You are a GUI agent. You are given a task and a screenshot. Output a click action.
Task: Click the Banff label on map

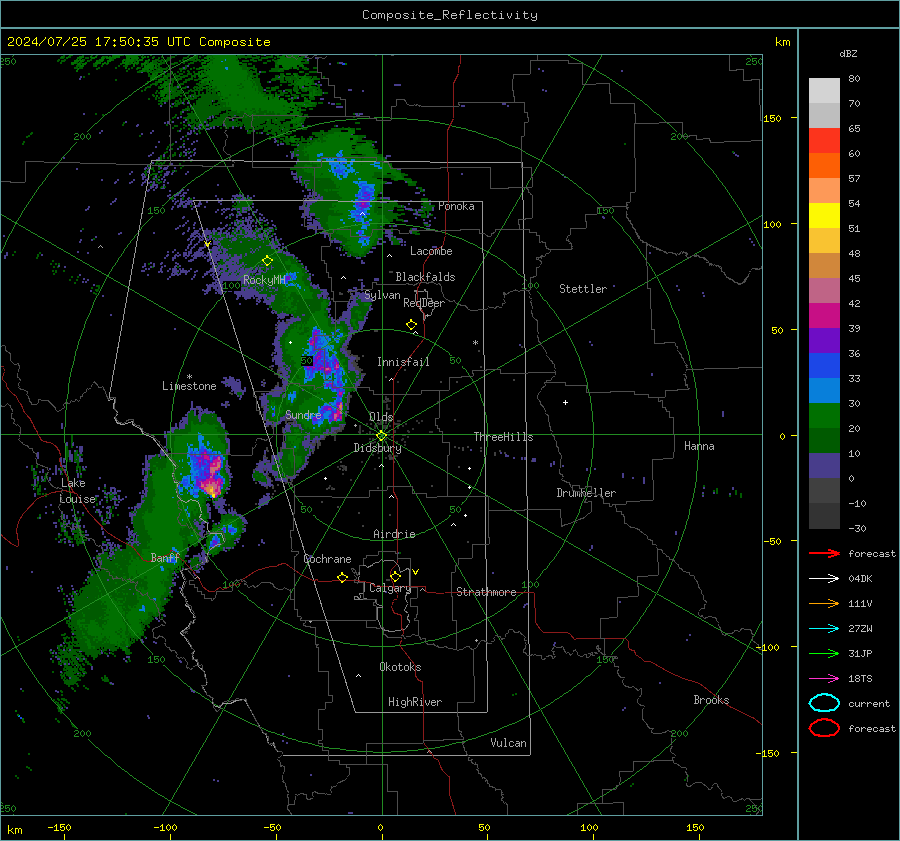(165, 557)
